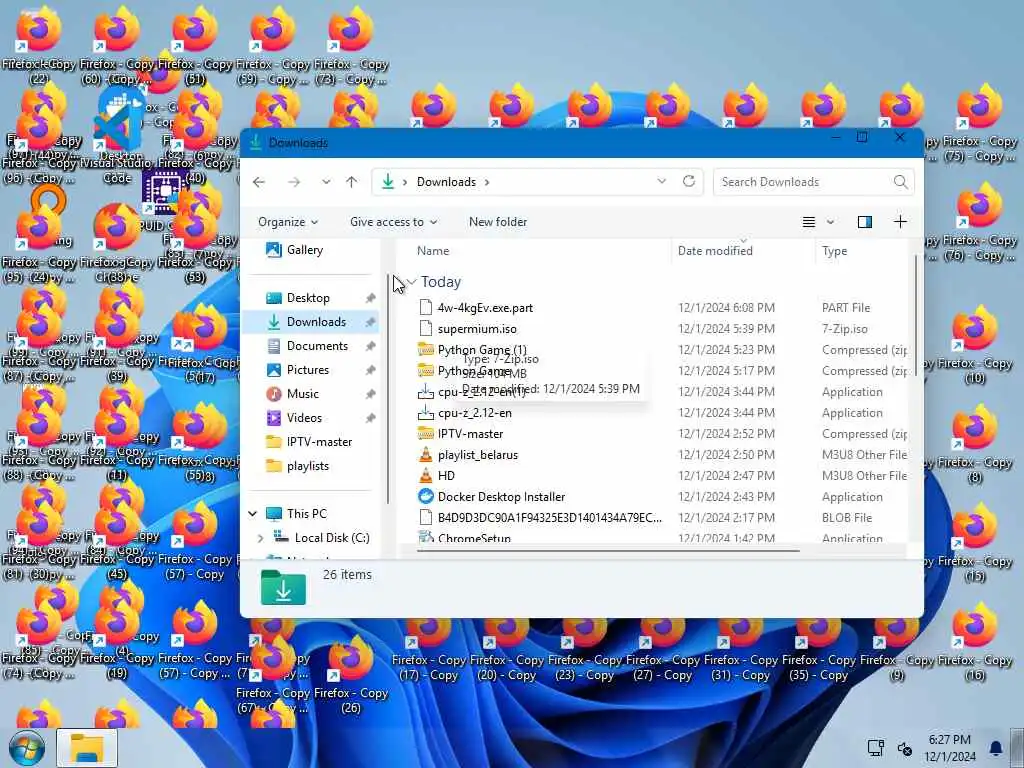Click the network tray icon
This screenshot has width=1024, height=768.
point(875,748)
